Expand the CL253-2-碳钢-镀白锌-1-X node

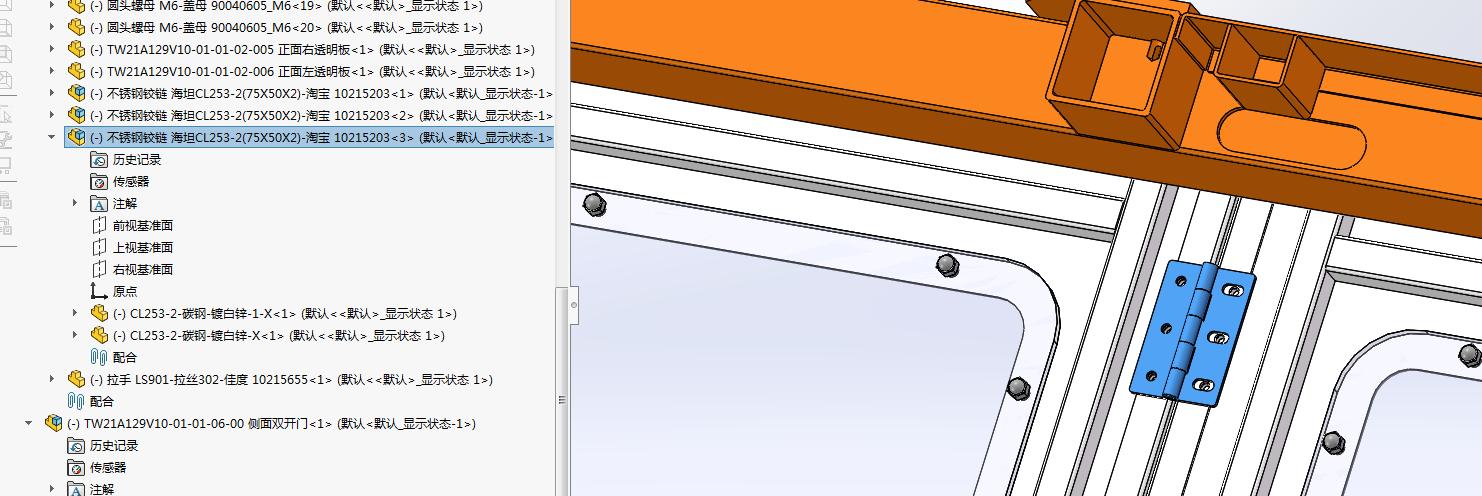[75, 314]
